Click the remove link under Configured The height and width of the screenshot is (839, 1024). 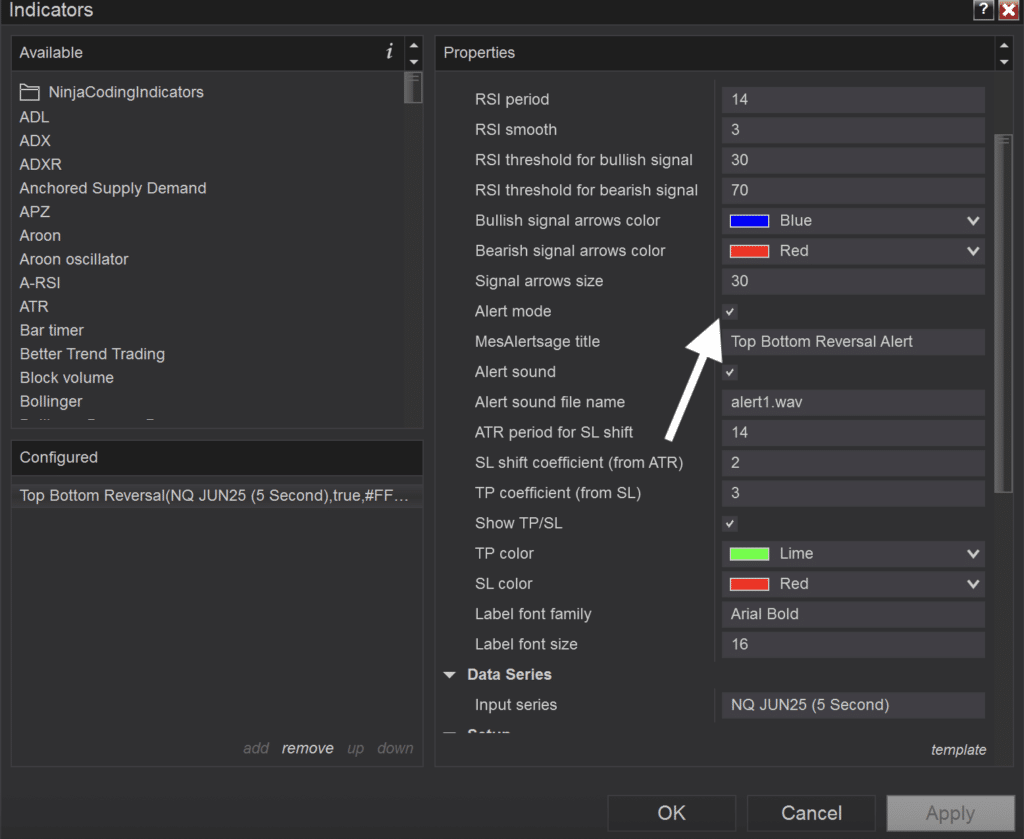tap(308, 748)
